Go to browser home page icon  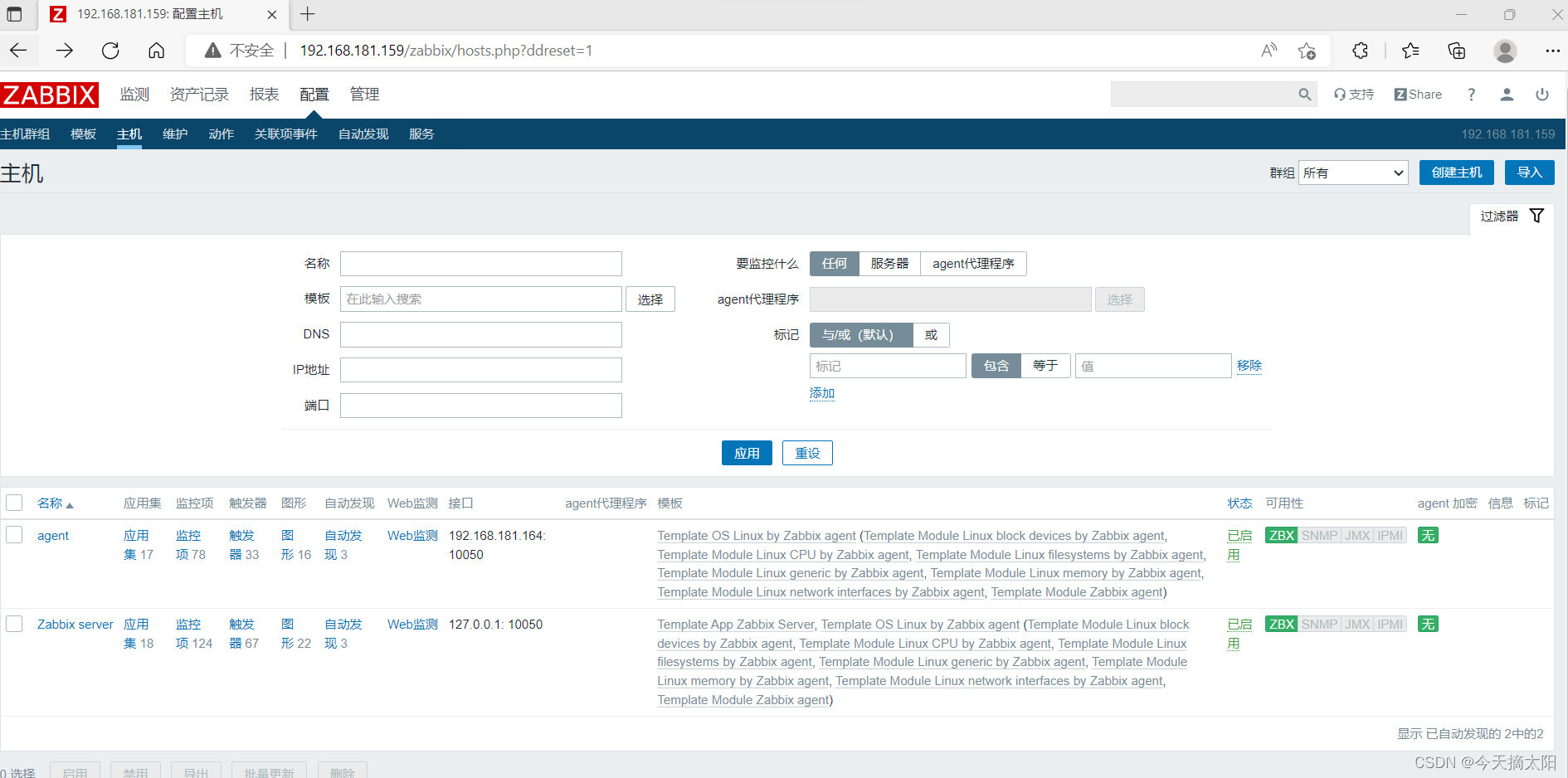click(x=156, y=51)
